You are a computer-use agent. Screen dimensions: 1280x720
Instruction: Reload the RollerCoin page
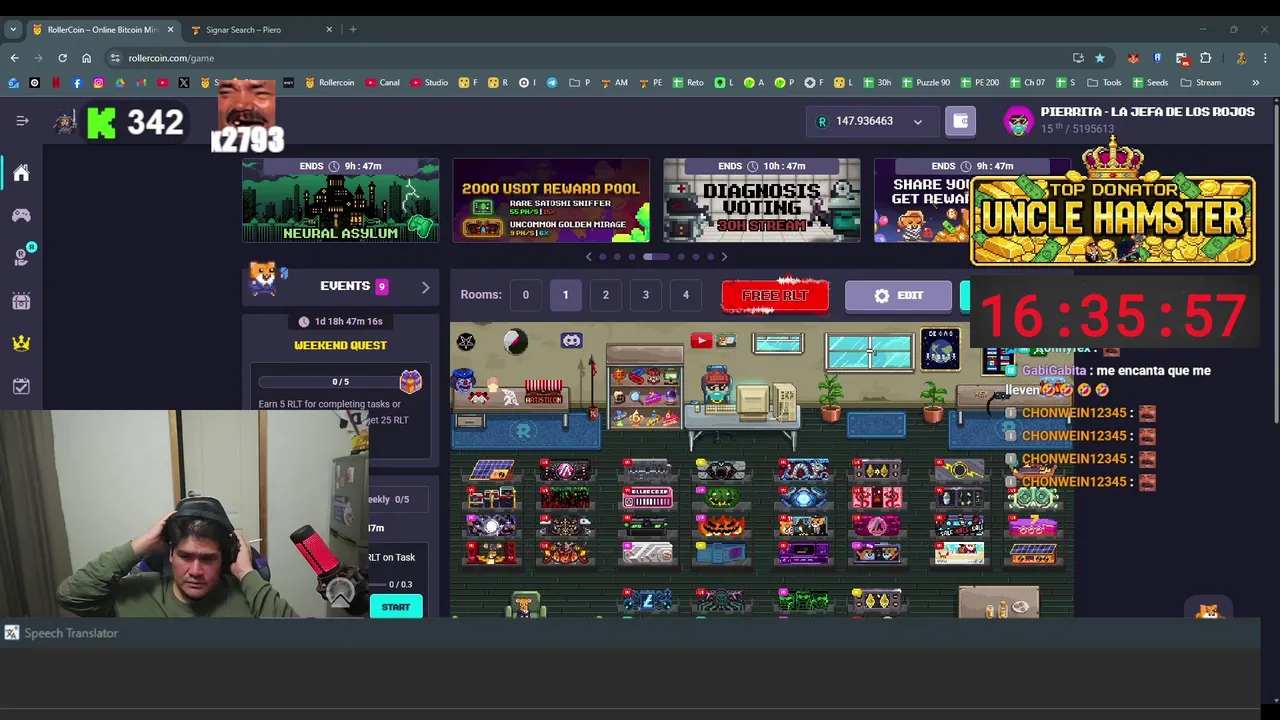[62, 58]
